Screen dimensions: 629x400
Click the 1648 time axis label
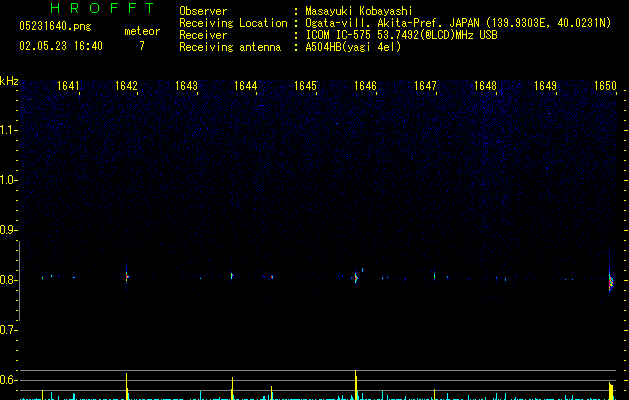pyautogui.click(x=485, y=86)
